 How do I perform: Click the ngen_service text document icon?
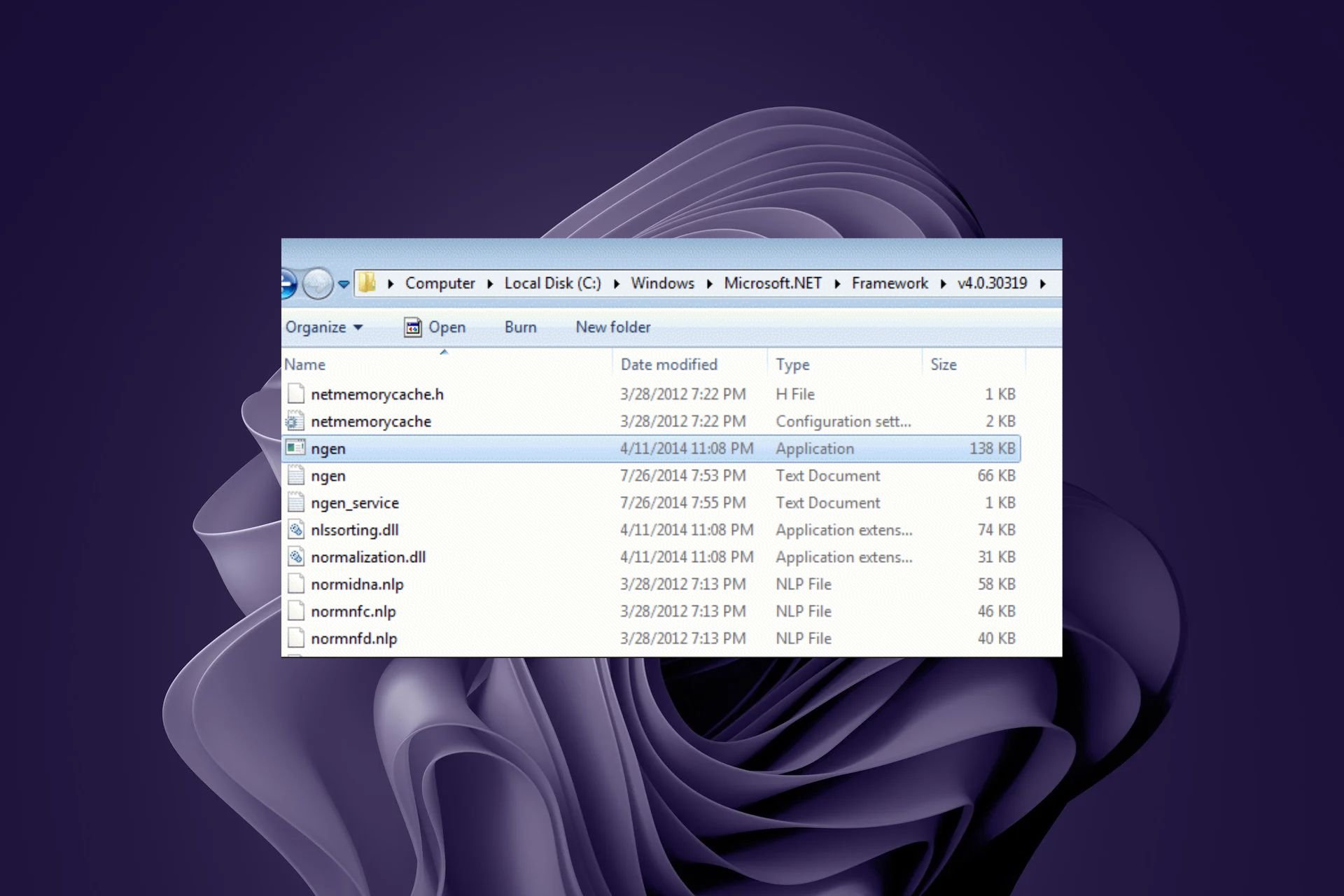point(296,503)
